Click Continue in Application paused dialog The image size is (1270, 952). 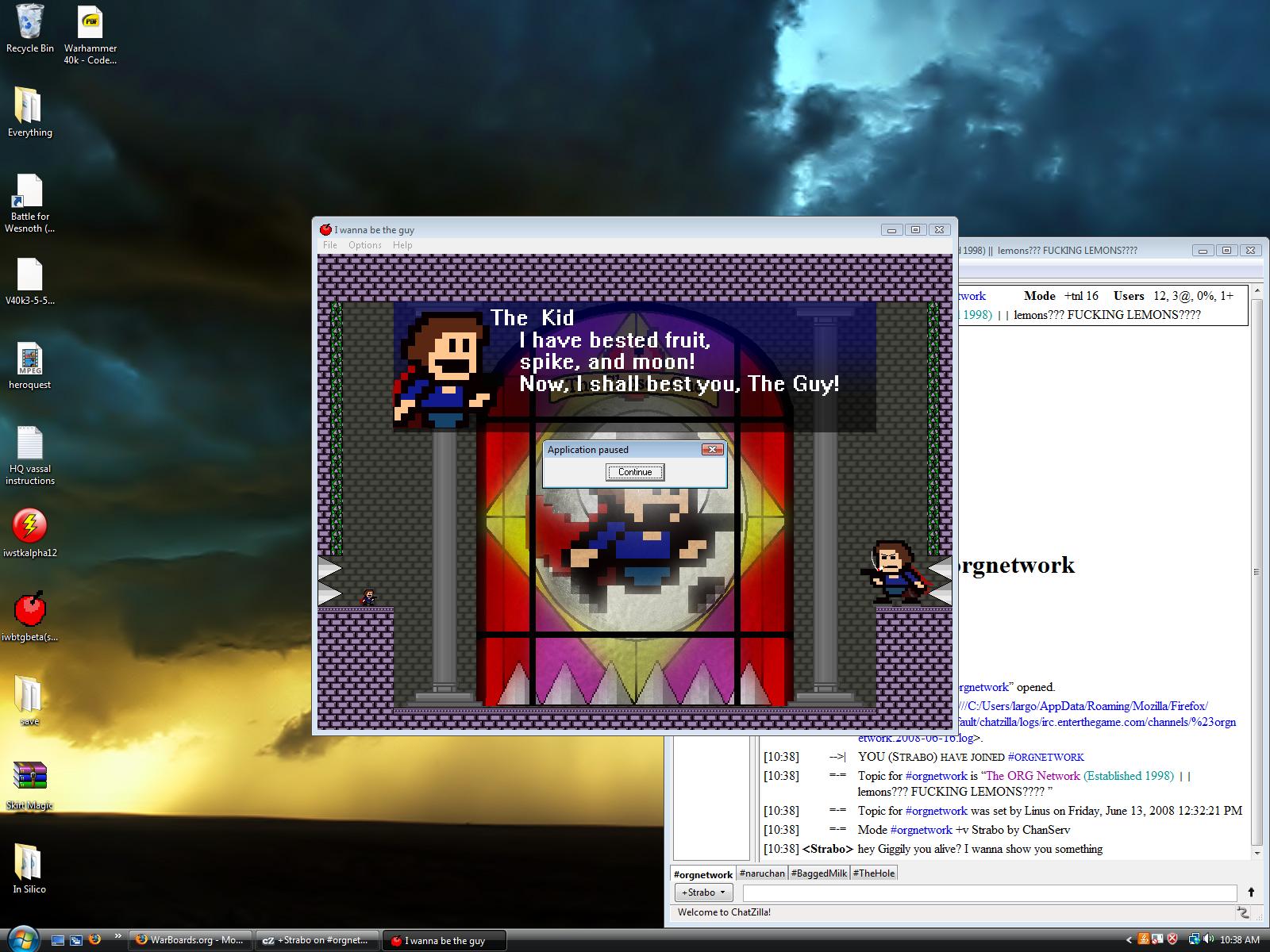point(635,472)
